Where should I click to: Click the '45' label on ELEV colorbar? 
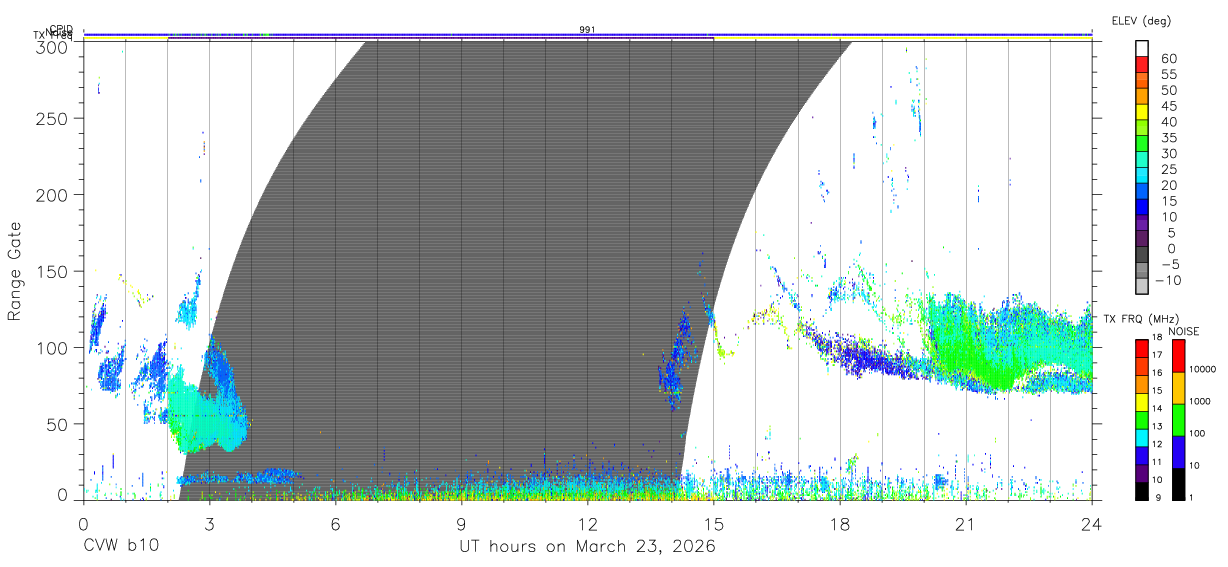point(1168,107)
